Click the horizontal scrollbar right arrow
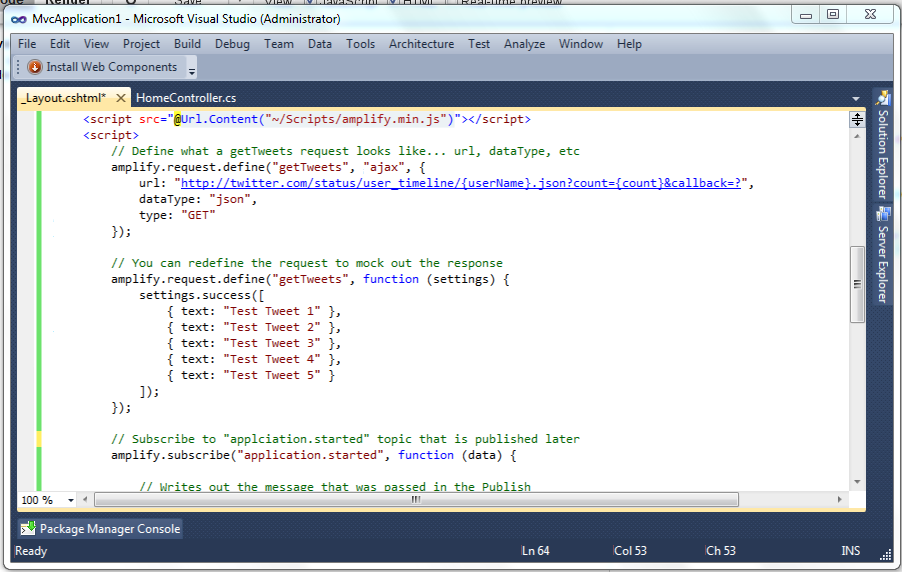The width and height of the screenshot is (902, 572). (x=839, y=499)
